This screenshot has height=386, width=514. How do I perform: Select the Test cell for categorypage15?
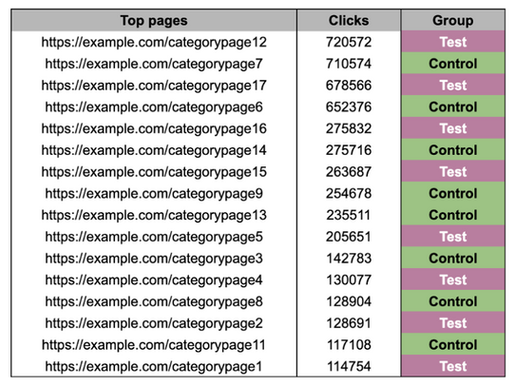point(453,172)
